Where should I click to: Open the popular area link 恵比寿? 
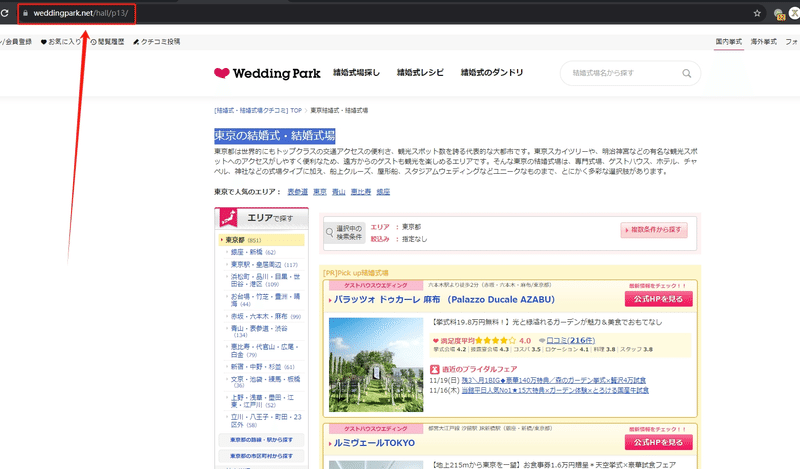point(361,192)
